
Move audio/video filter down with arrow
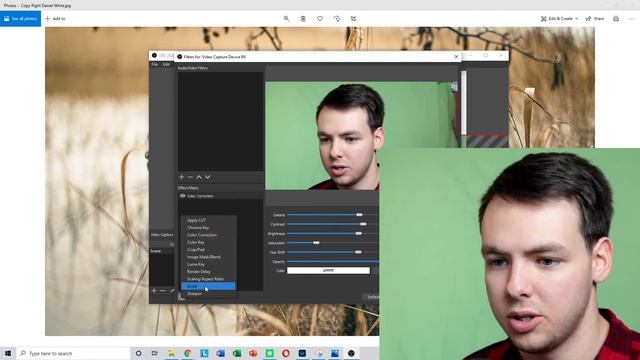[x=208, y=177]
